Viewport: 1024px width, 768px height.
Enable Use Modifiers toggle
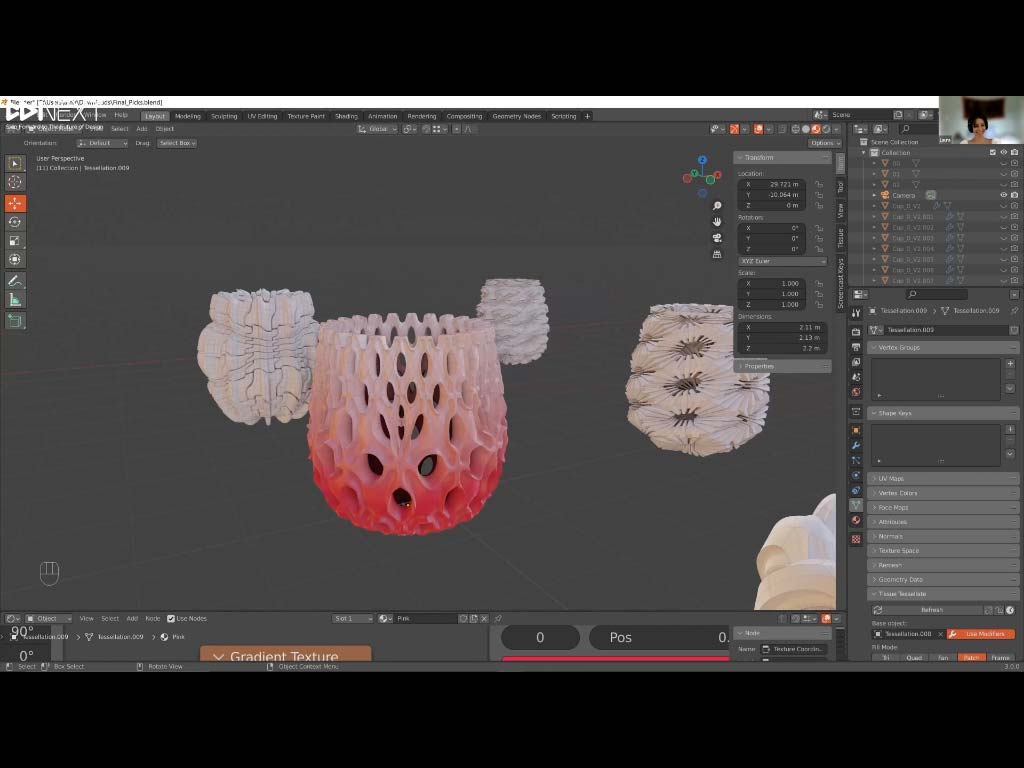coord(980,634)
